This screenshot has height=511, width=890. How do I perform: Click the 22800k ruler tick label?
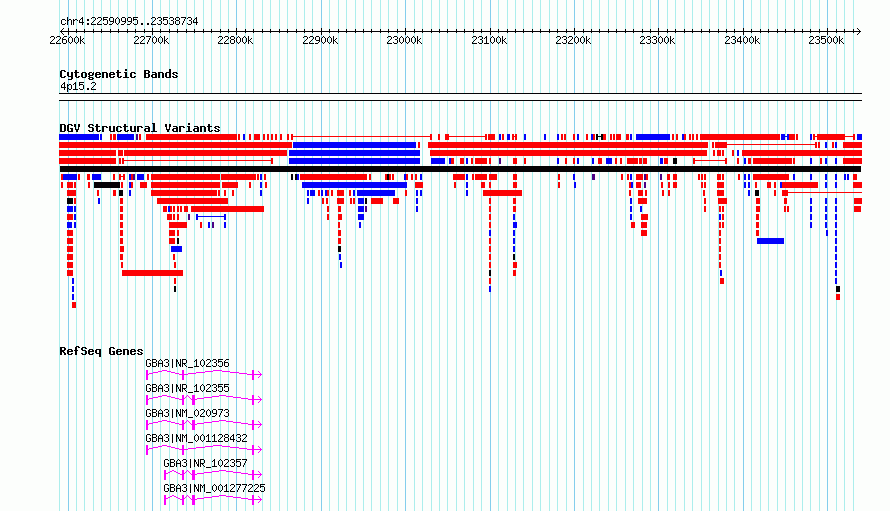click(235, 40)
